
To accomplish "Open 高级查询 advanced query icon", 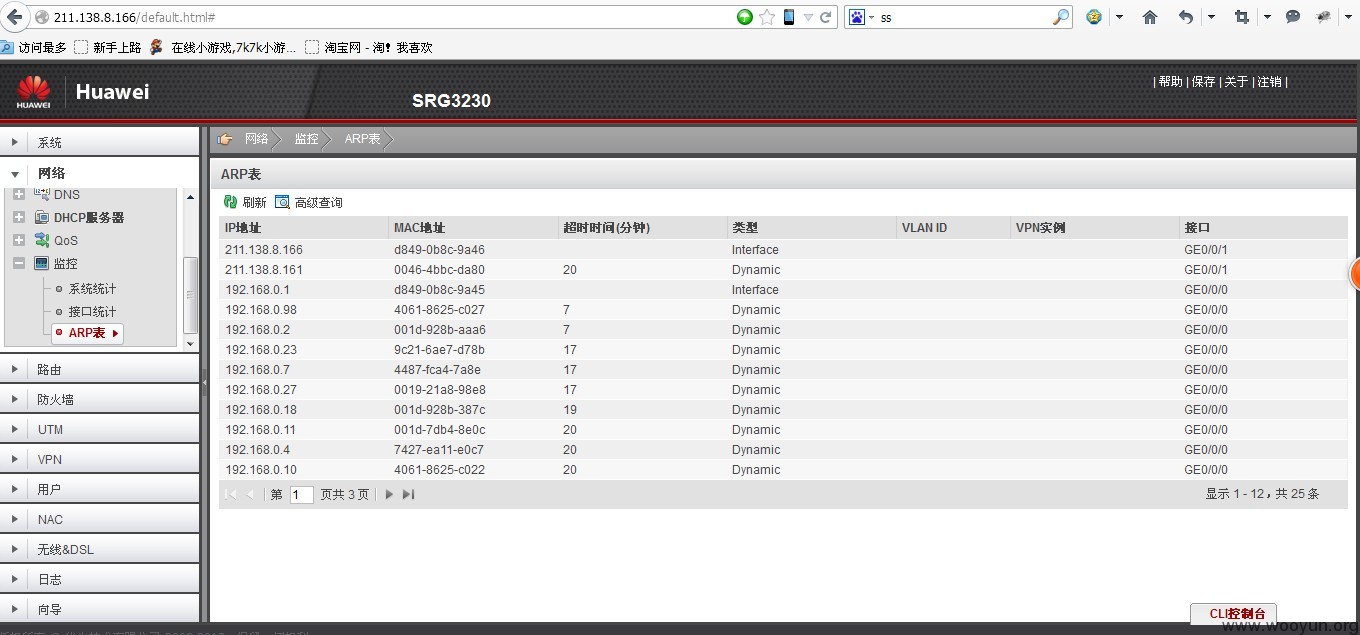I will click(x=282, y=202).
